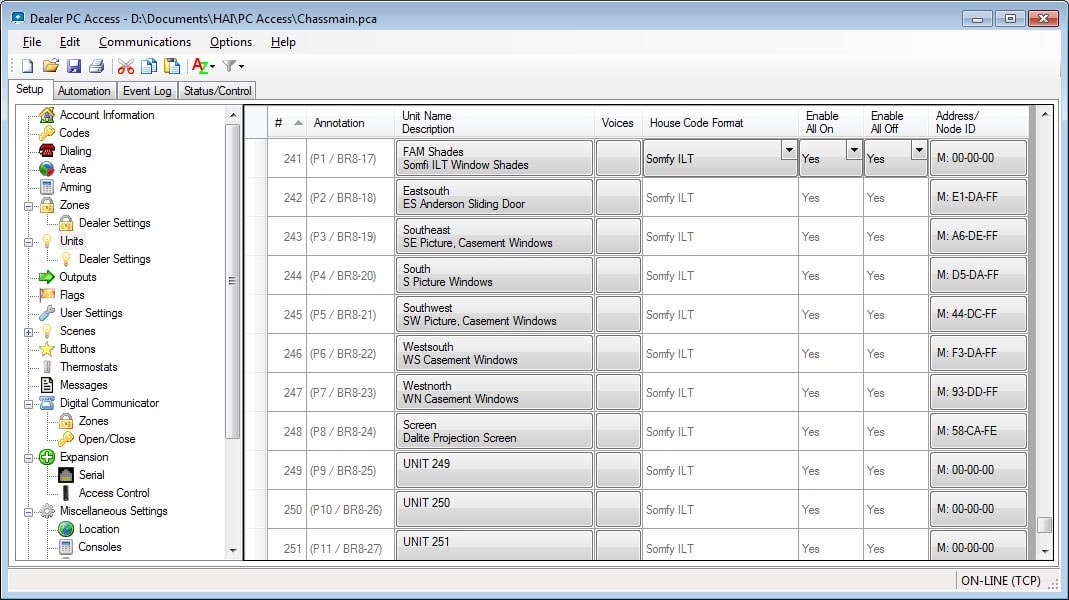
Task: Click the Southwest unit name button
Action: pyautogui.click(x=494, y=314)
